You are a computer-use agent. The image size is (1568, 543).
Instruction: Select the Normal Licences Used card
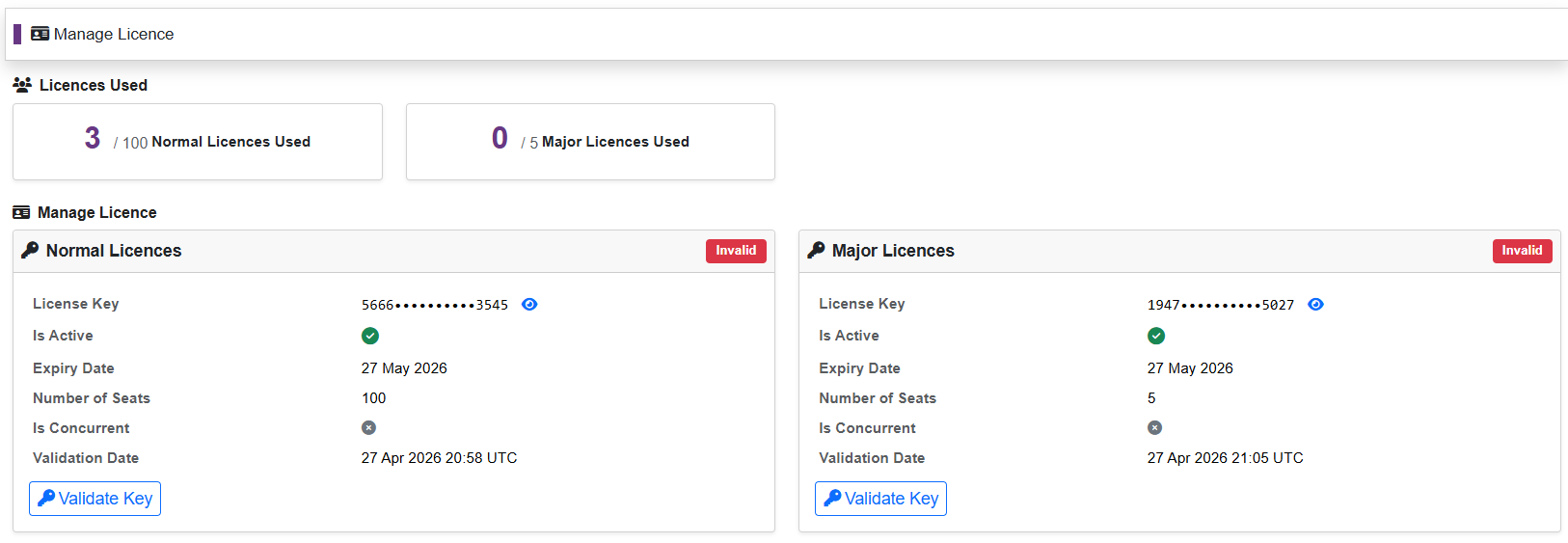coord(198,142)
